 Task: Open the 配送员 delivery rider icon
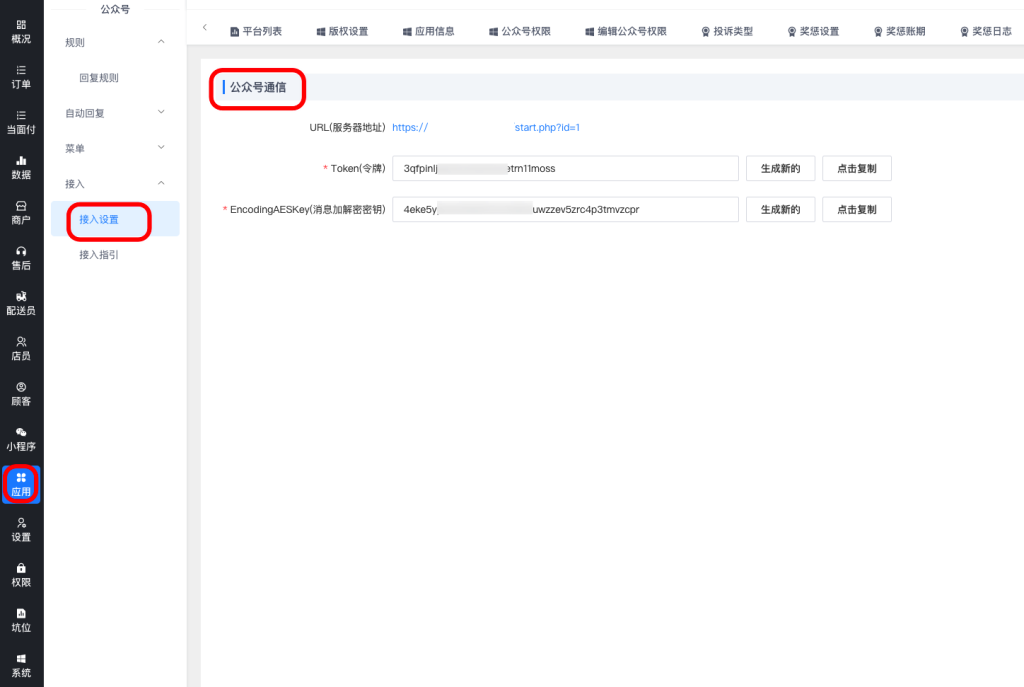(x=21, y=296)
